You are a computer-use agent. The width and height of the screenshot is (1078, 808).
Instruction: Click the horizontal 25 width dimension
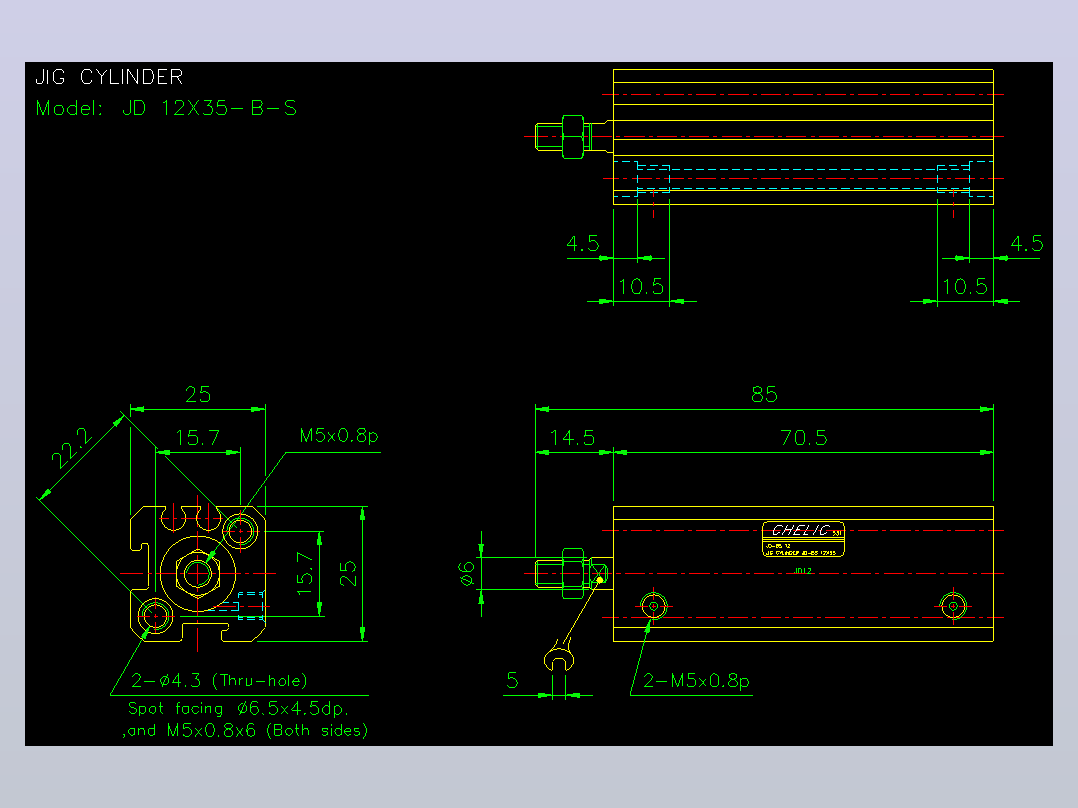click(x=198, y=395)
